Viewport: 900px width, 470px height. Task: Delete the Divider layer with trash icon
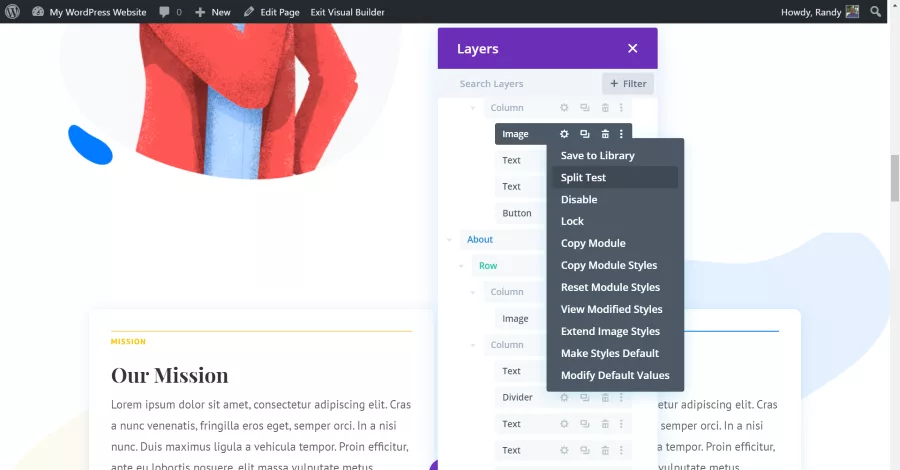pos(605,397)
